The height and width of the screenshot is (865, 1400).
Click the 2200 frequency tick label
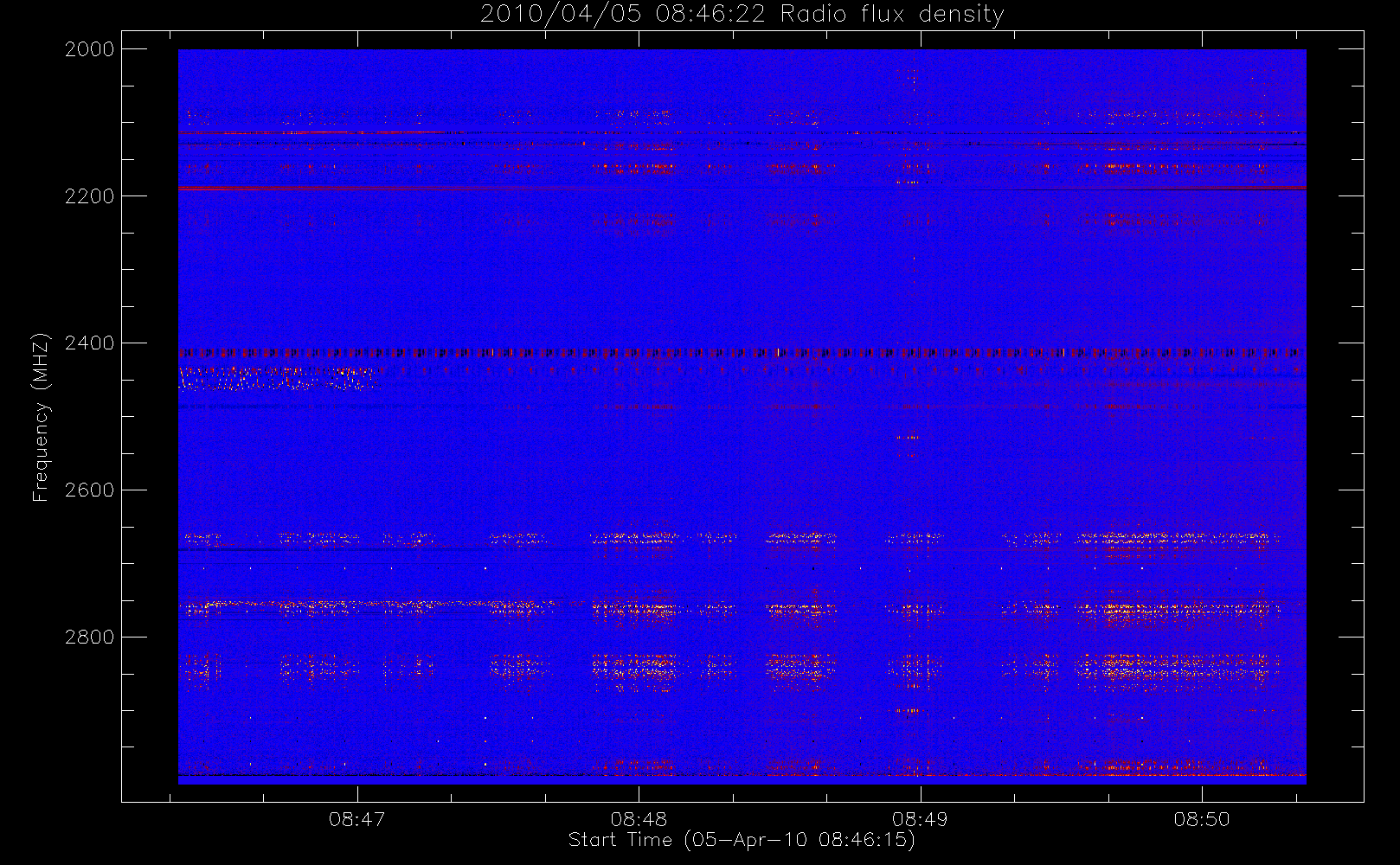coord(90,196)
